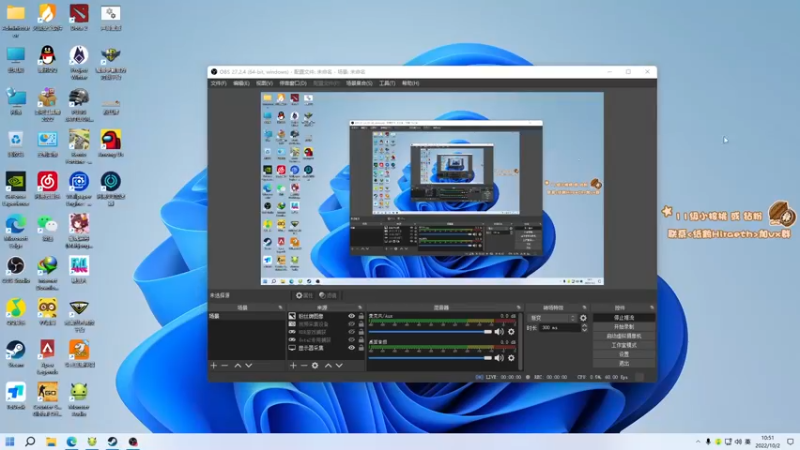Pop out the 来源 dock panel
This screenshot has height=450, width=800.
(x=360, y=308)
